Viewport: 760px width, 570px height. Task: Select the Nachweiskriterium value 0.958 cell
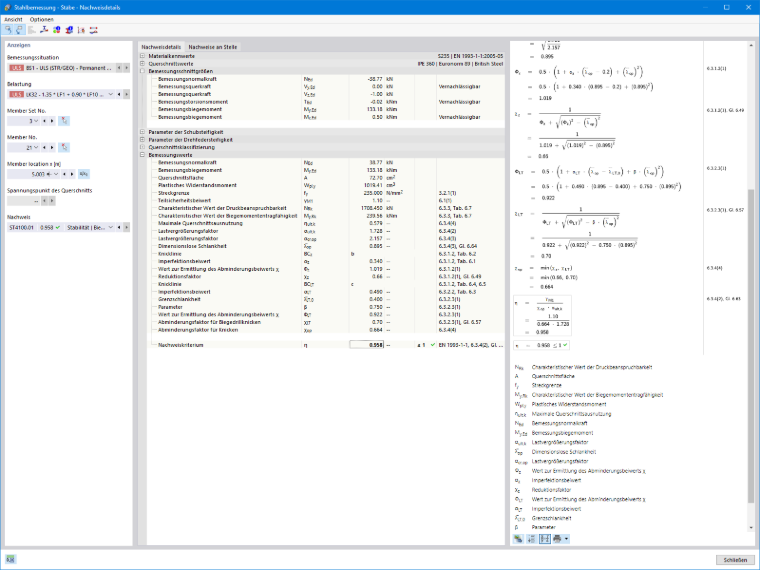pos(366,345)
